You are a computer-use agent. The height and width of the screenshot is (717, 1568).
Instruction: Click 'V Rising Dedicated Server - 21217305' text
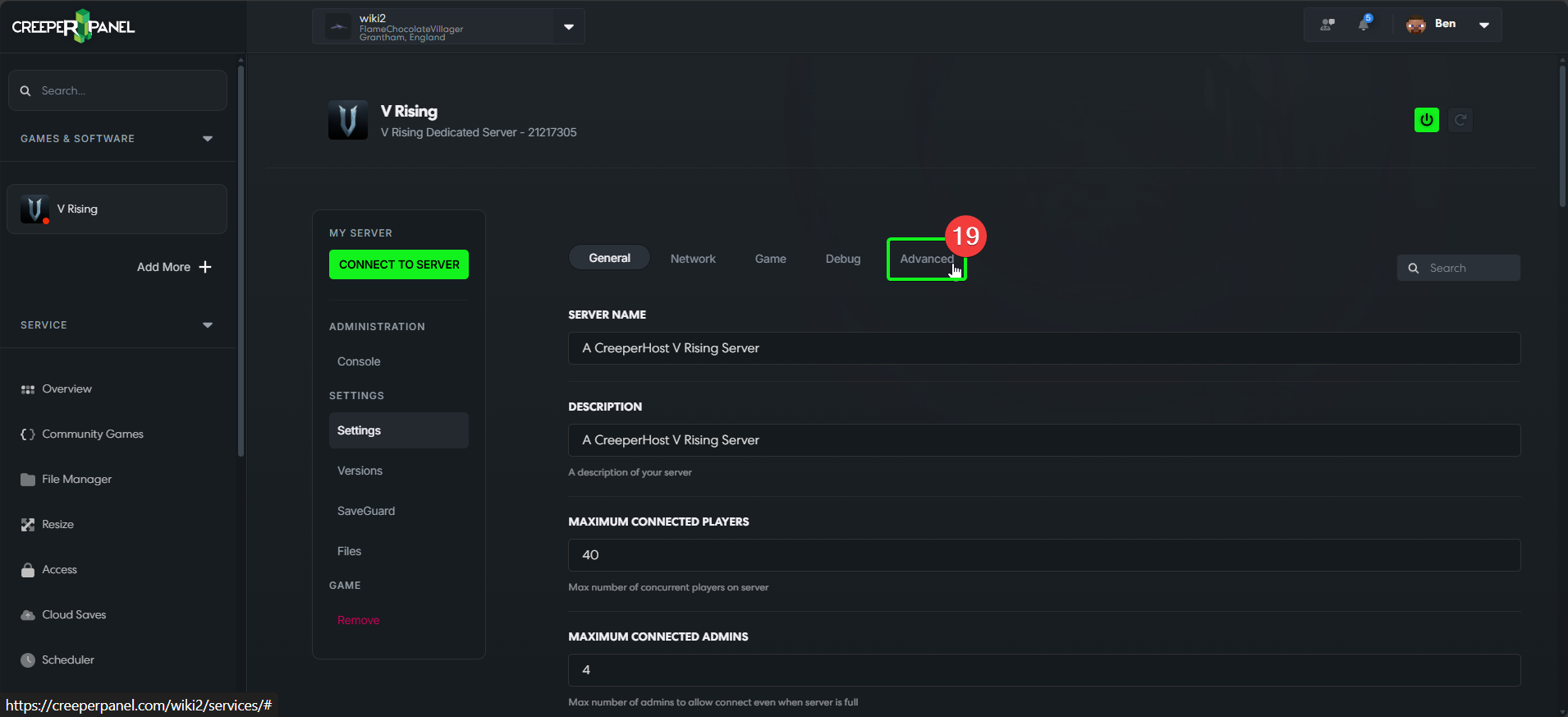479,132
